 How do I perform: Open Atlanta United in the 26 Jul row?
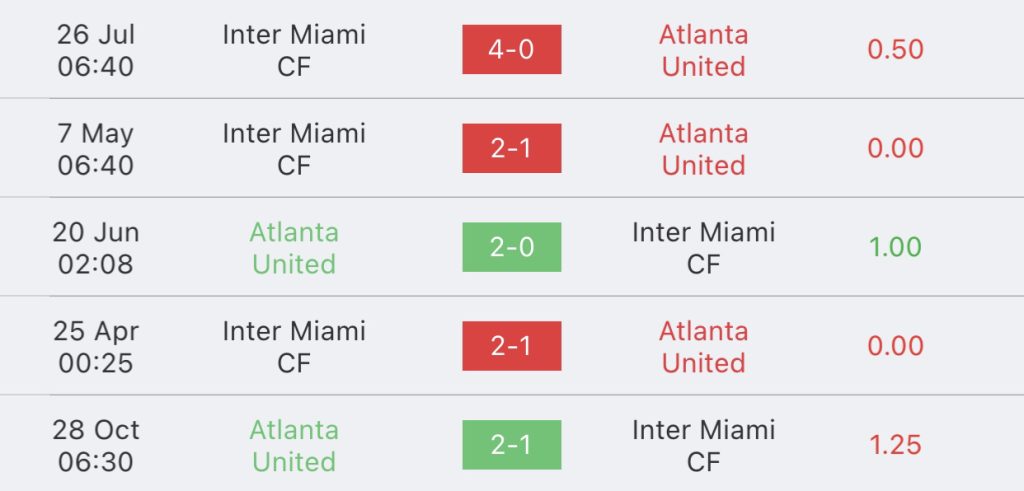tap(703, 50)
